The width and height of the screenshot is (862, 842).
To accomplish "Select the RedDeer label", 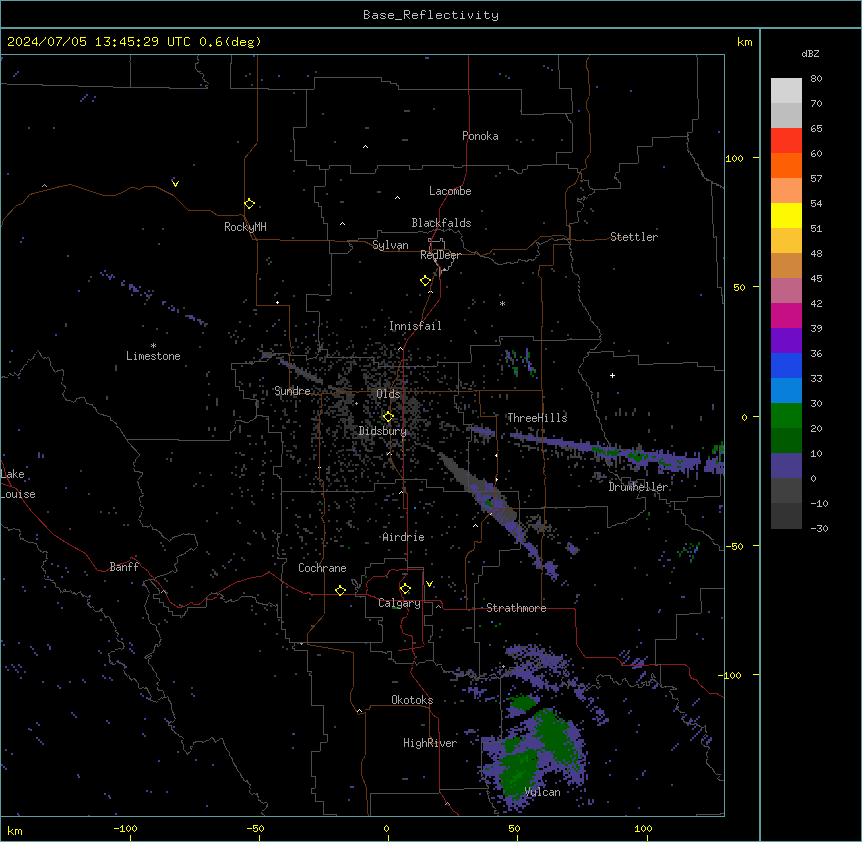I will [x=440, y=255].
